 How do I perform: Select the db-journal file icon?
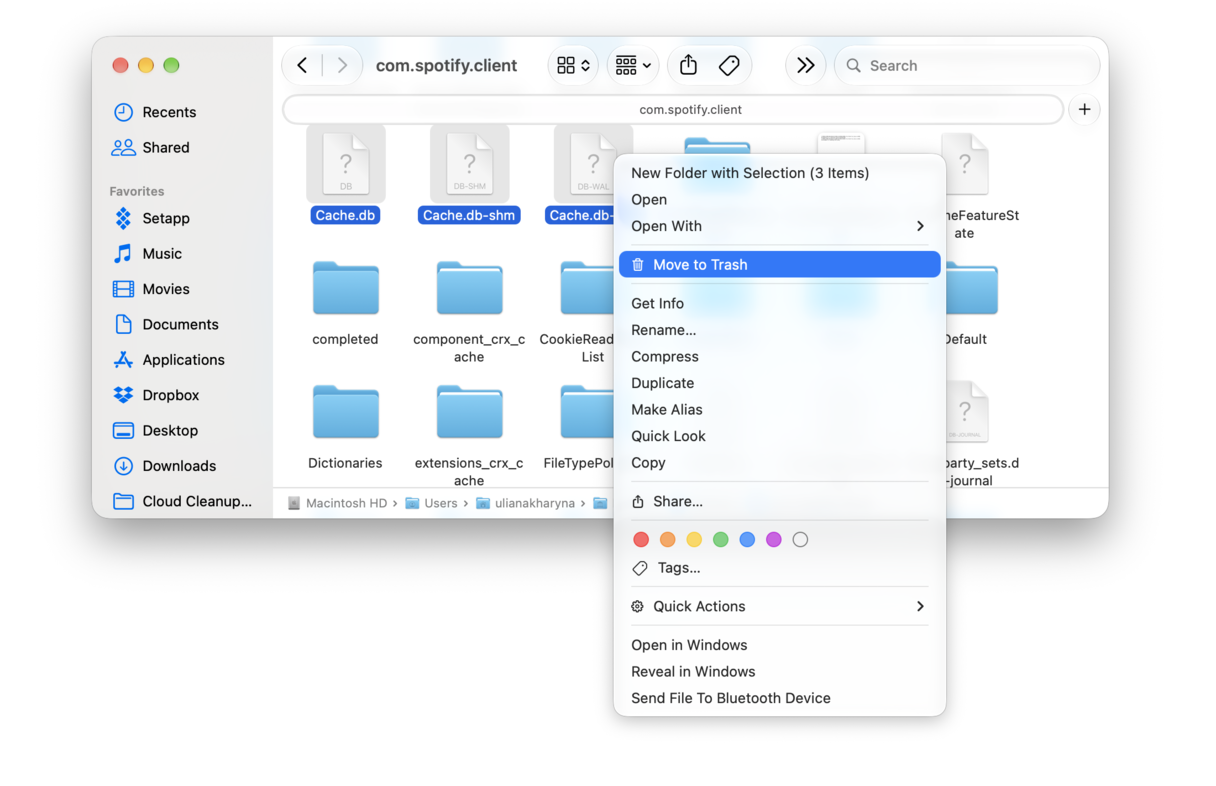[965, 412]
